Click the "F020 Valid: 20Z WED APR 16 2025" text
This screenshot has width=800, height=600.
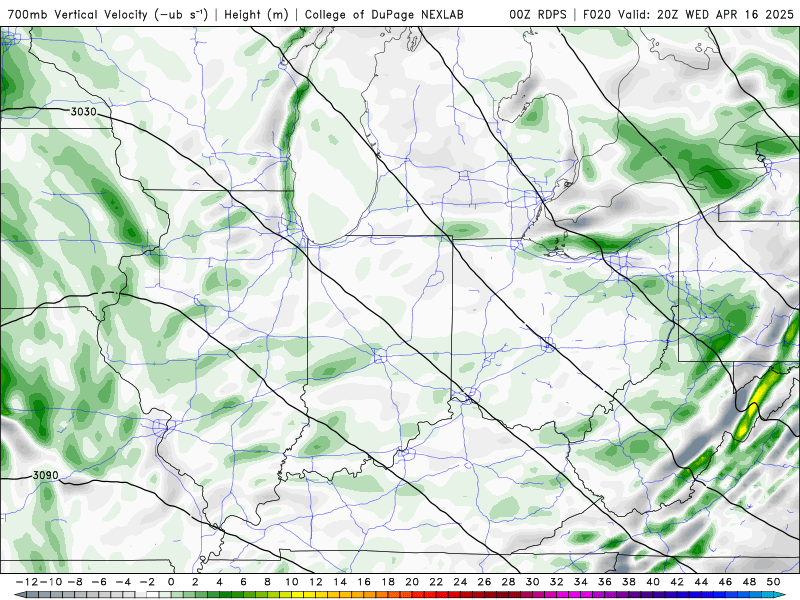click(688, 14)
